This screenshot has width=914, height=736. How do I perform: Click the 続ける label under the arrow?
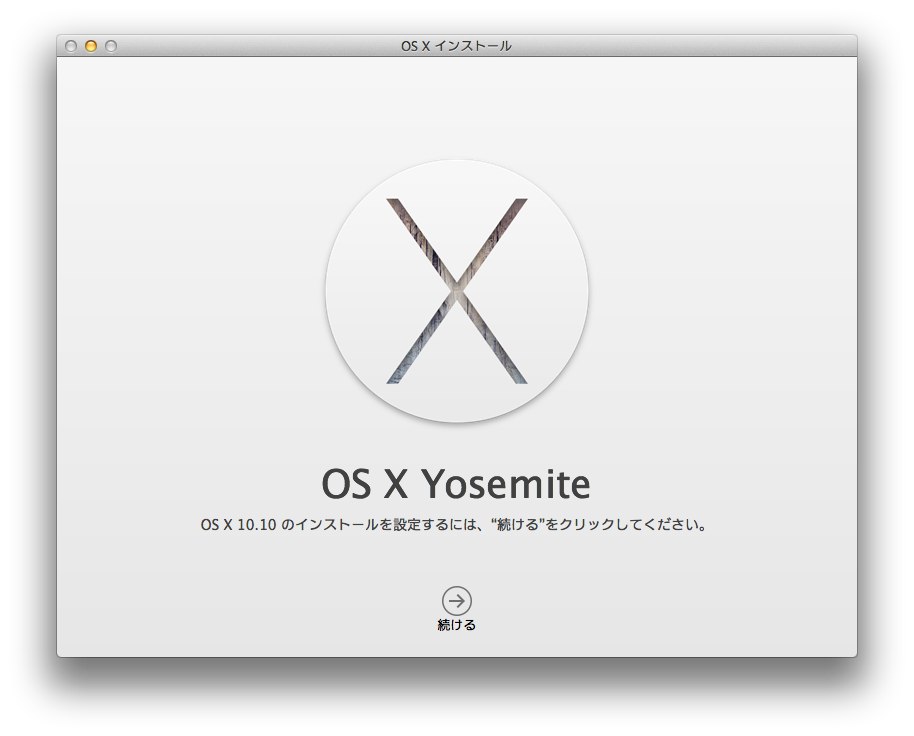tap(456, 625)
